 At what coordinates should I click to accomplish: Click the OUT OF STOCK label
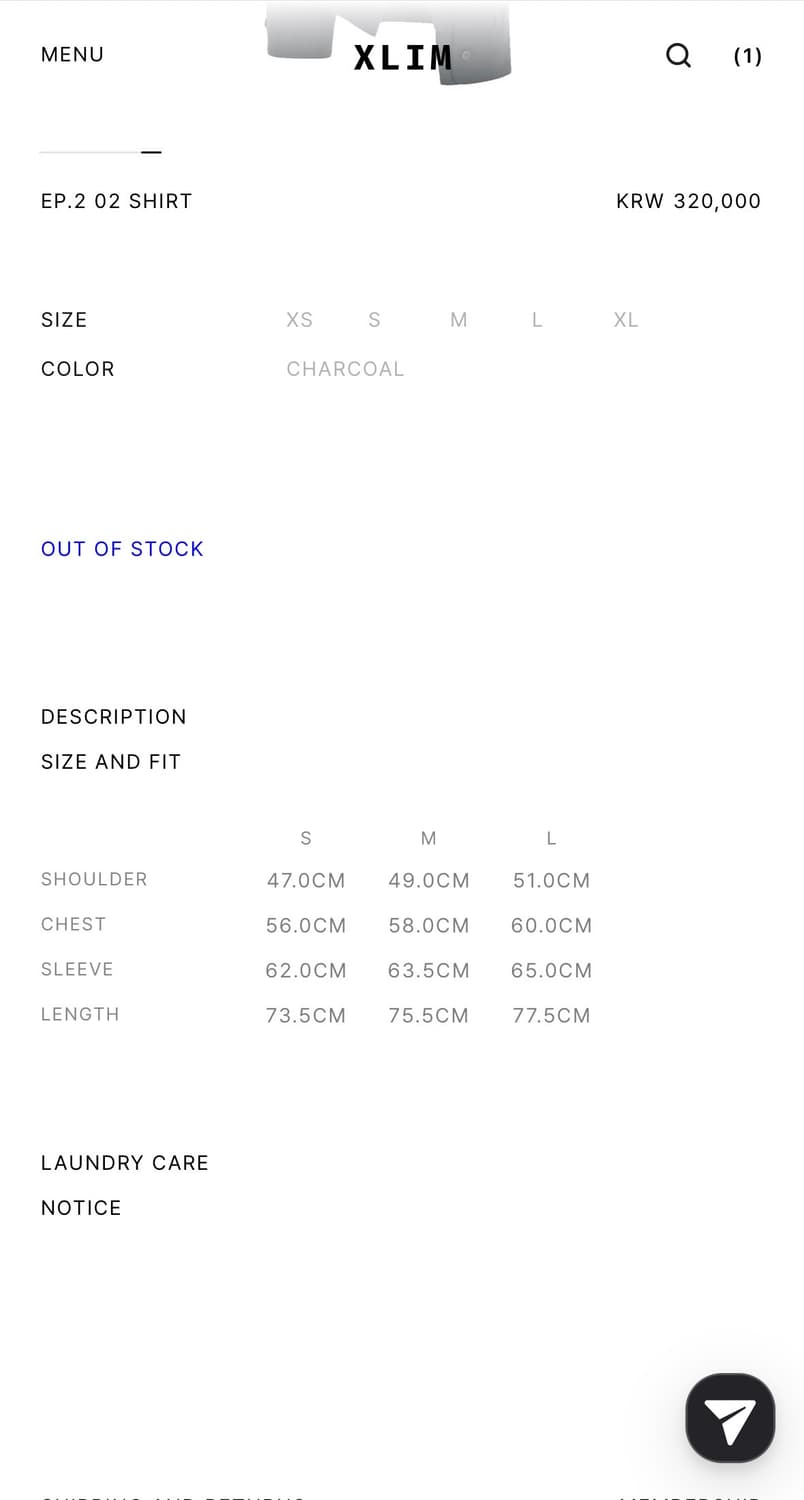point(122,549)
